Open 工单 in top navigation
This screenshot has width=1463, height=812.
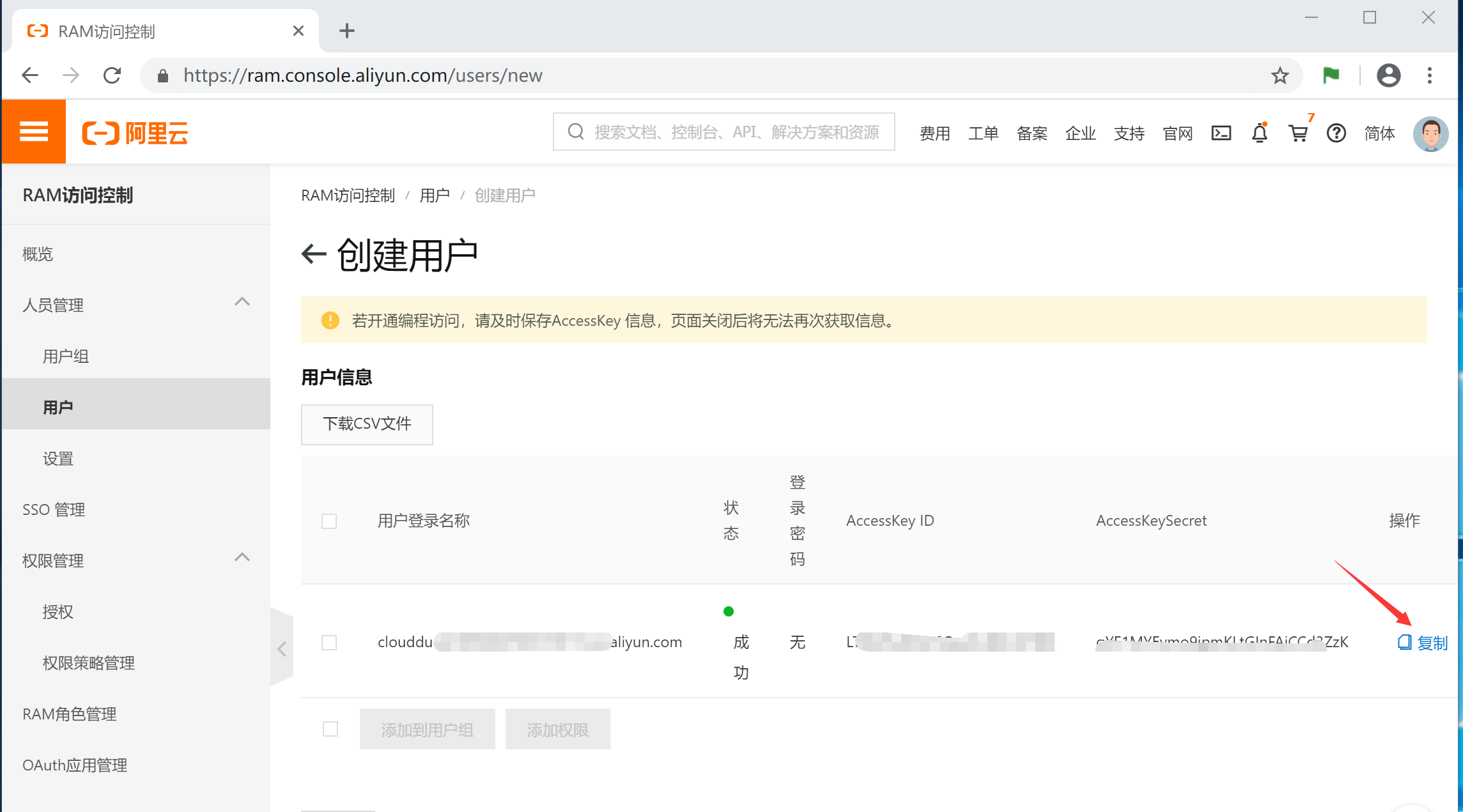pyautogui.click(x=983, y=133)
